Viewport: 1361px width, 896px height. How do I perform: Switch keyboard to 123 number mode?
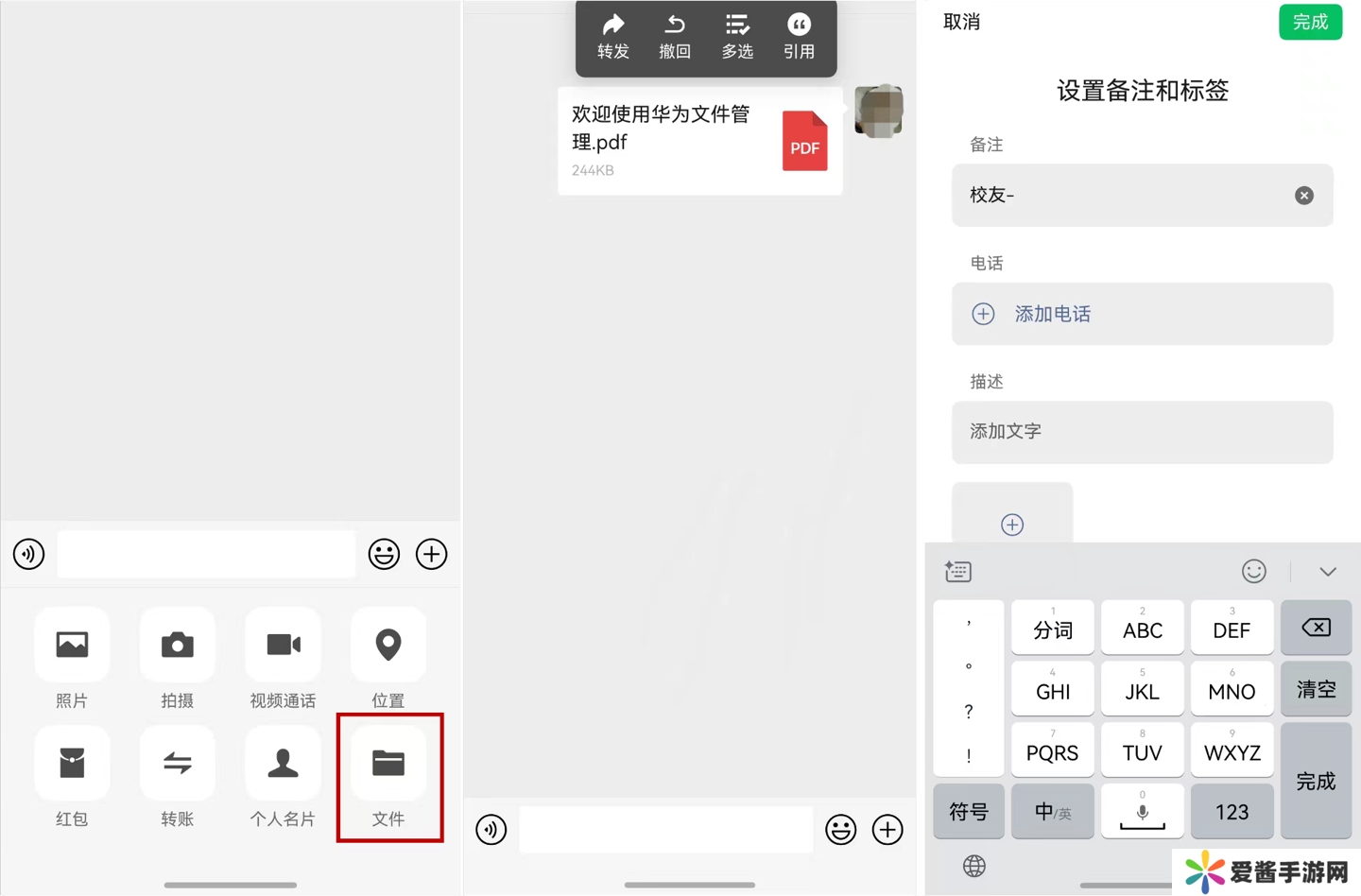coord(1232,812)
